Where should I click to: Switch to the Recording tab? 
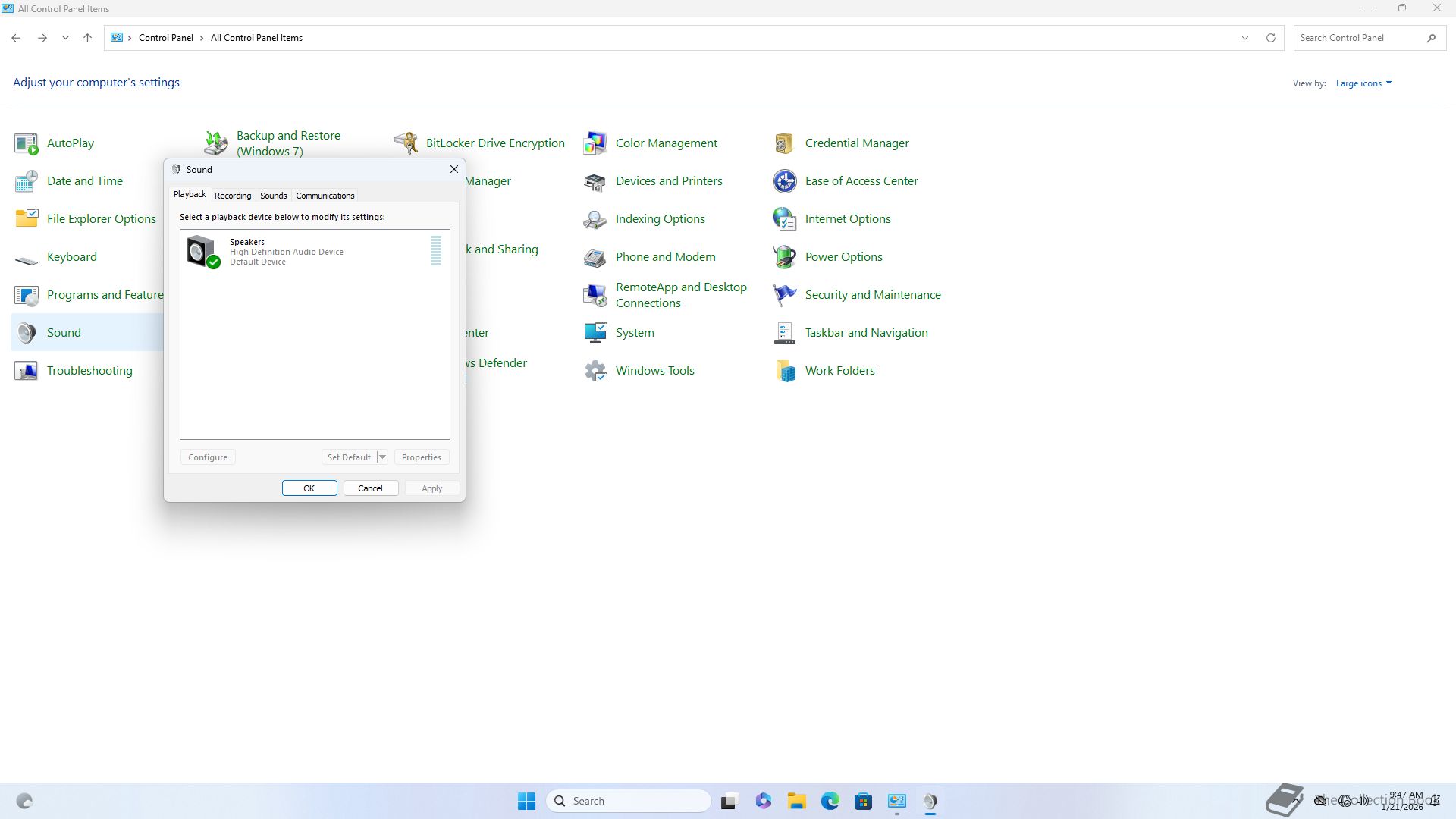coord(233,196)
